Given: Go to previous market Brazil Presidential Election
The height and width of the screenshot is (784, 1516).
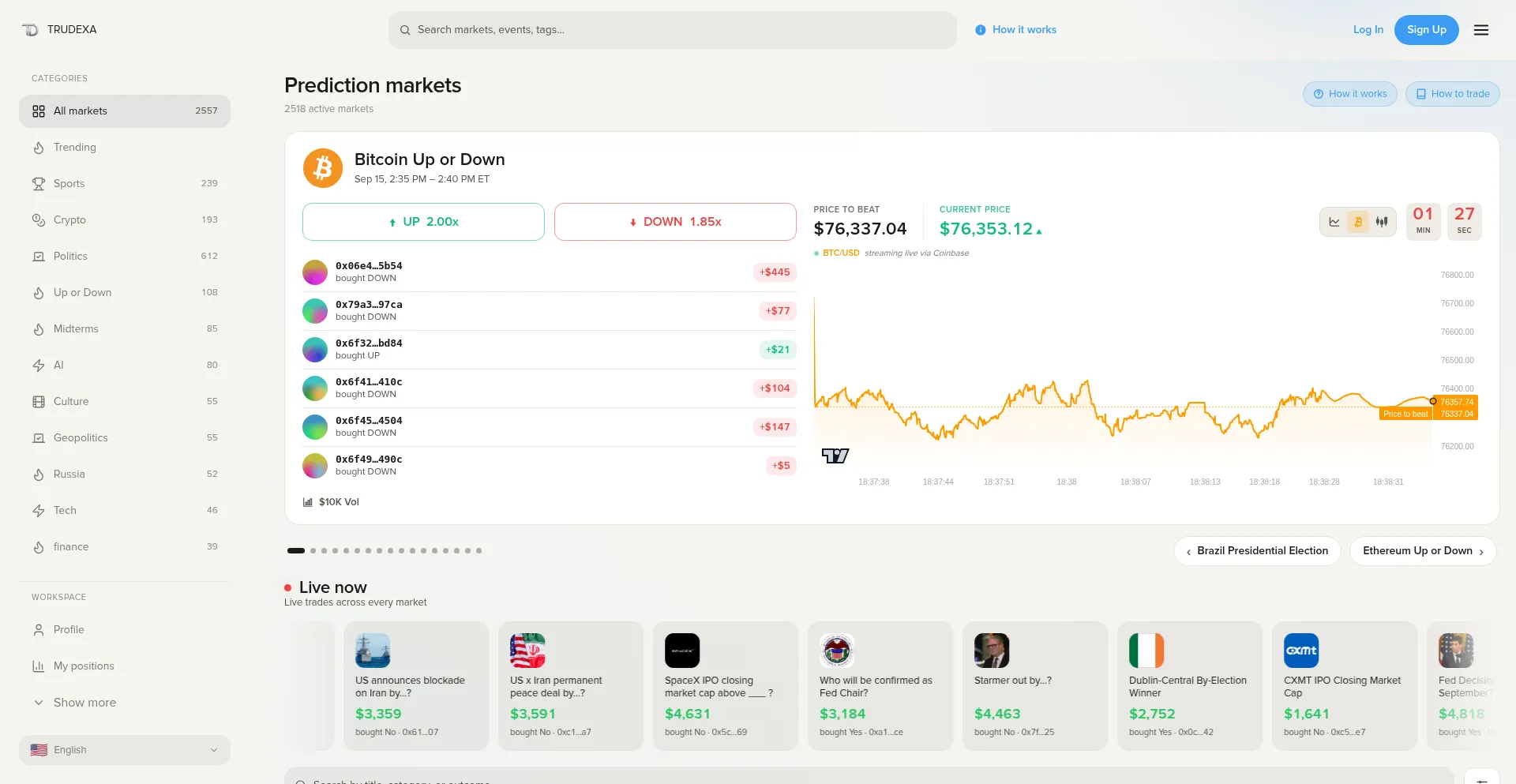Looking at the screenshot, I should coord(1257,551).
